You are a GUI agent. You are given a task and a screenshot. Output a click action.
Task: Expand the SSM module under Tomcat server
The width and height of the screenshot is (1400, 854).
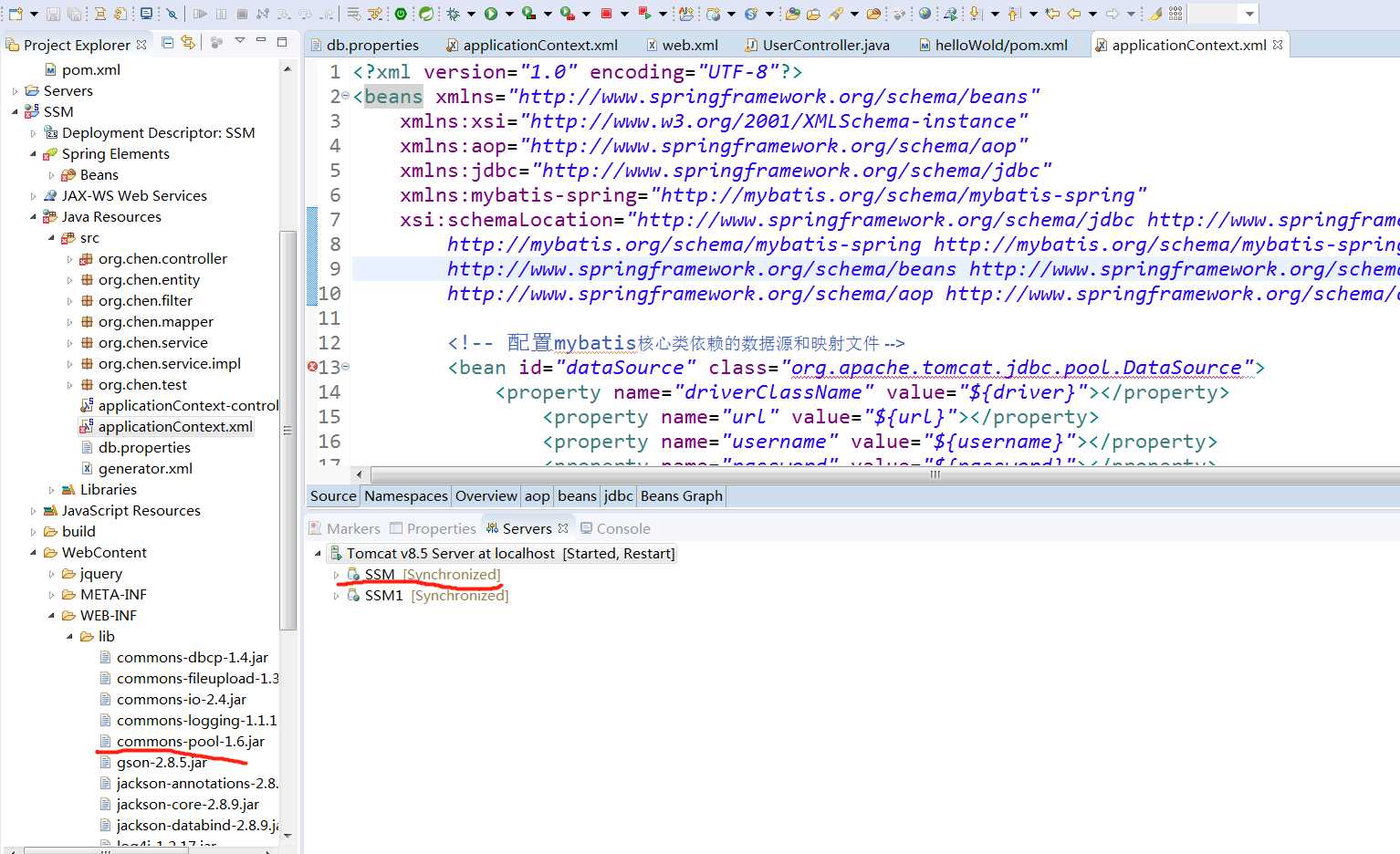tap(337, 575)
